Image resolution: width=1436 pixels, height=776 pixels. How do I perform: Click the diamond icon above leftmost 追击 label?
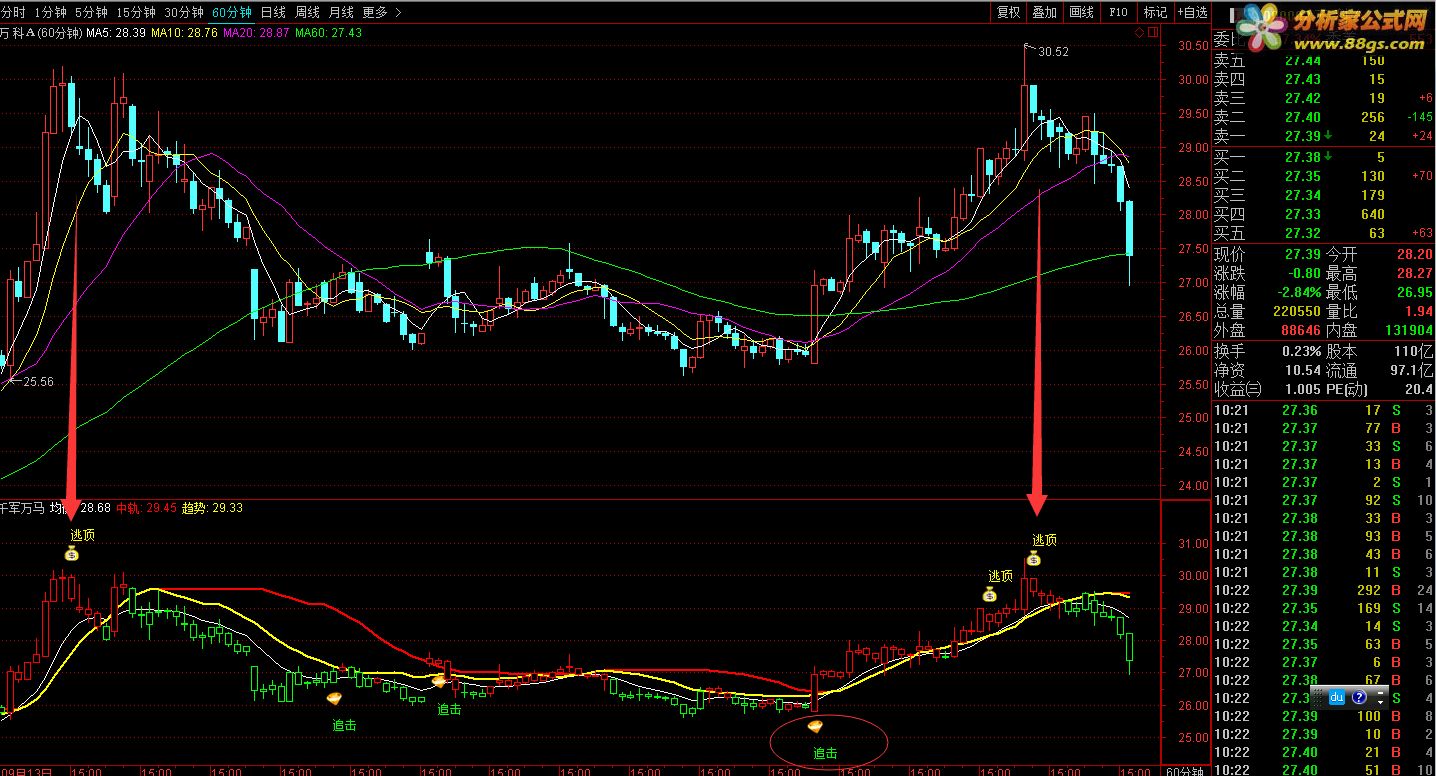tap(335, 698)
